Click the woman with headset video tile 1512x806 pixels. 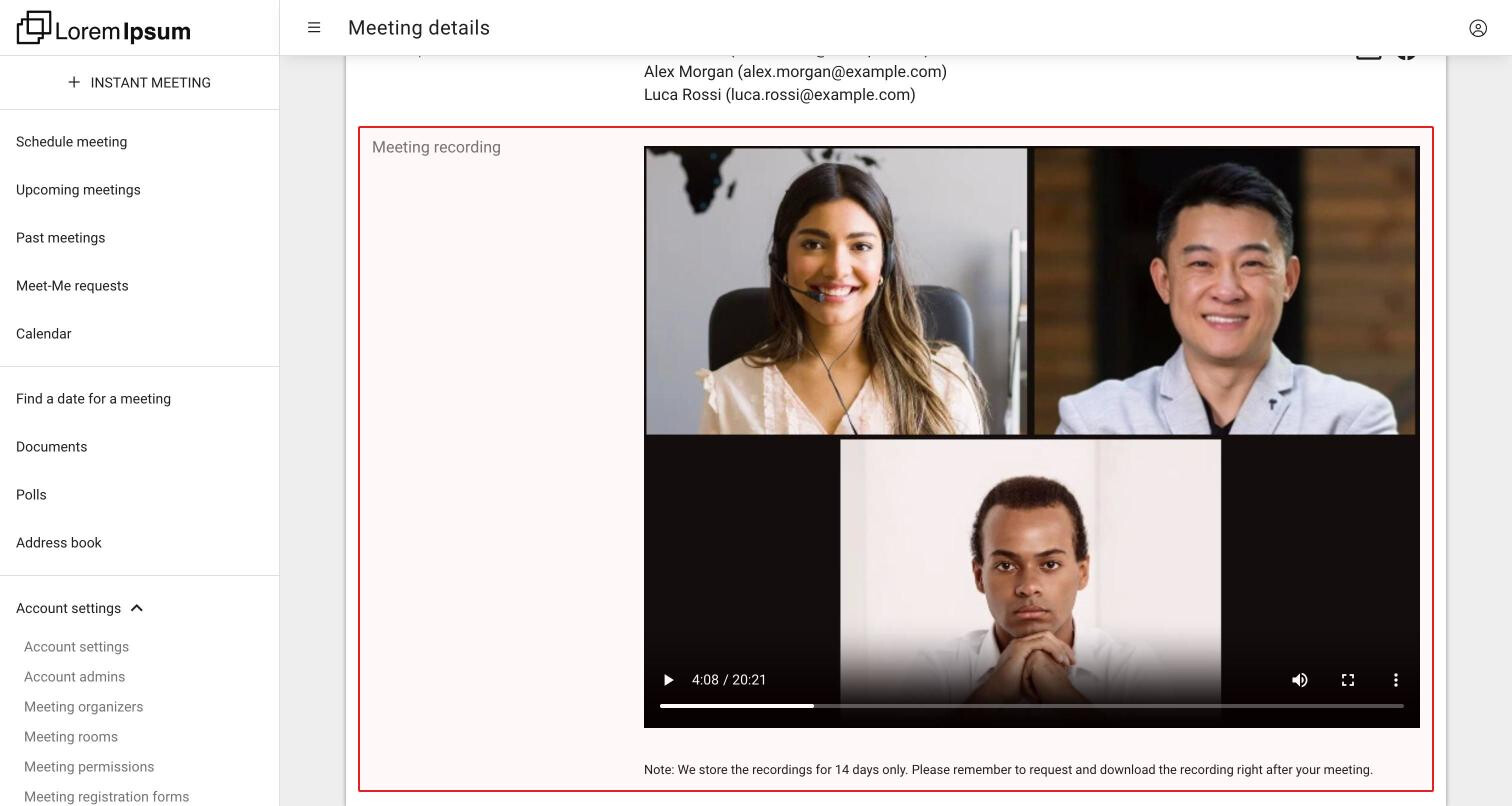coord(836,291)
